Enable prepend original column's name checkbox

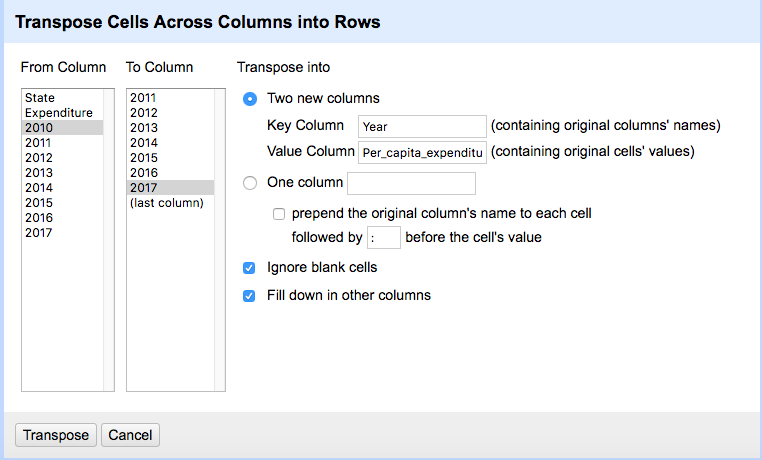point(278,214)
